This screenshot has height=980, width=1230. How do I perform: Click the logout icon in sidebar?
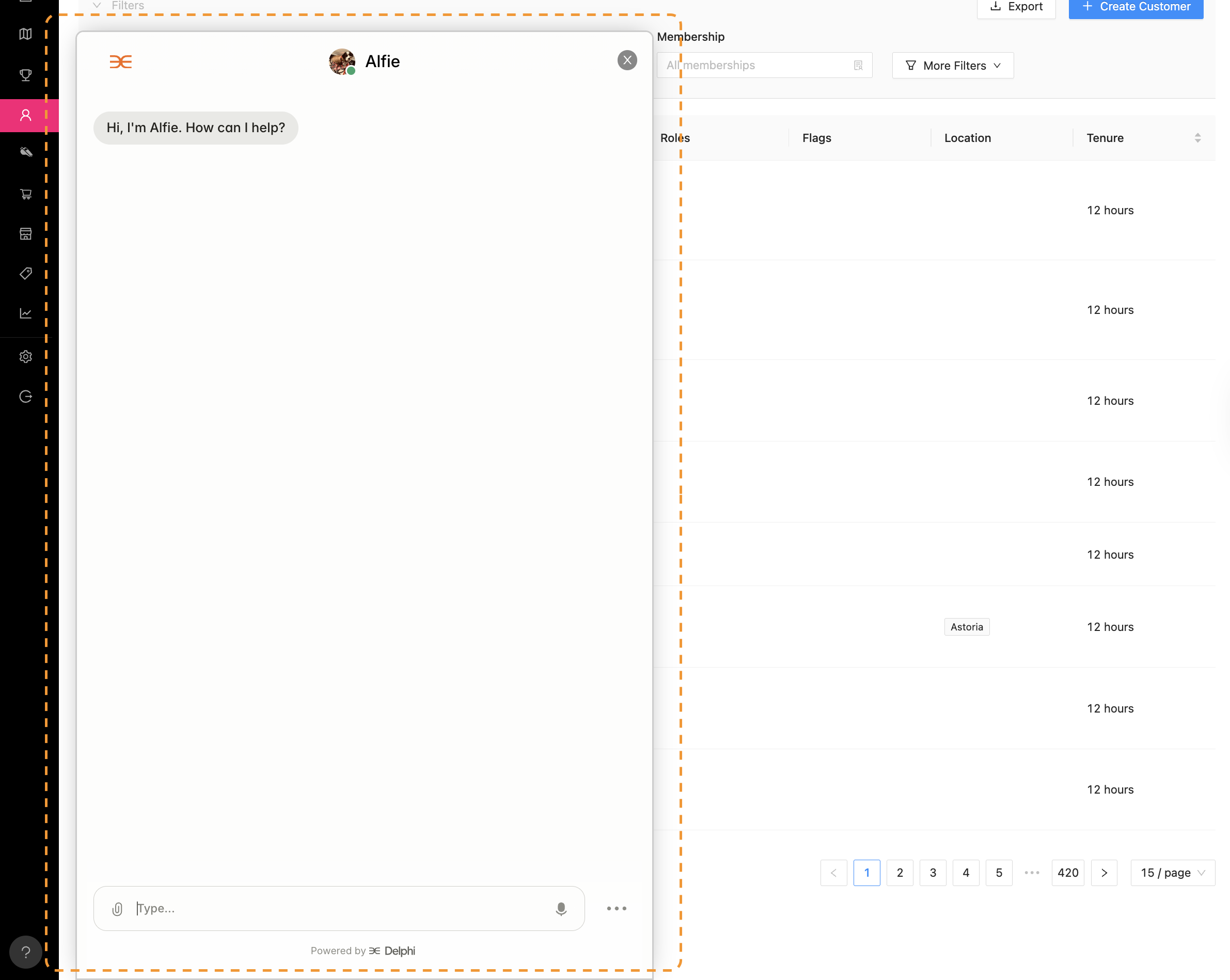coord(26,397)
